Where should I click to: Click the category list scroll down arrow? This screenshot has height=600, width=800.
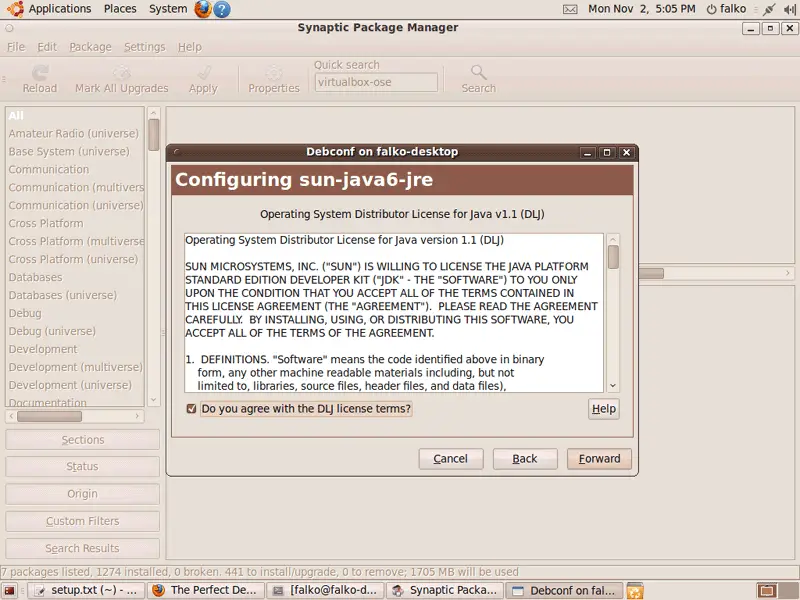coord(153,401)
